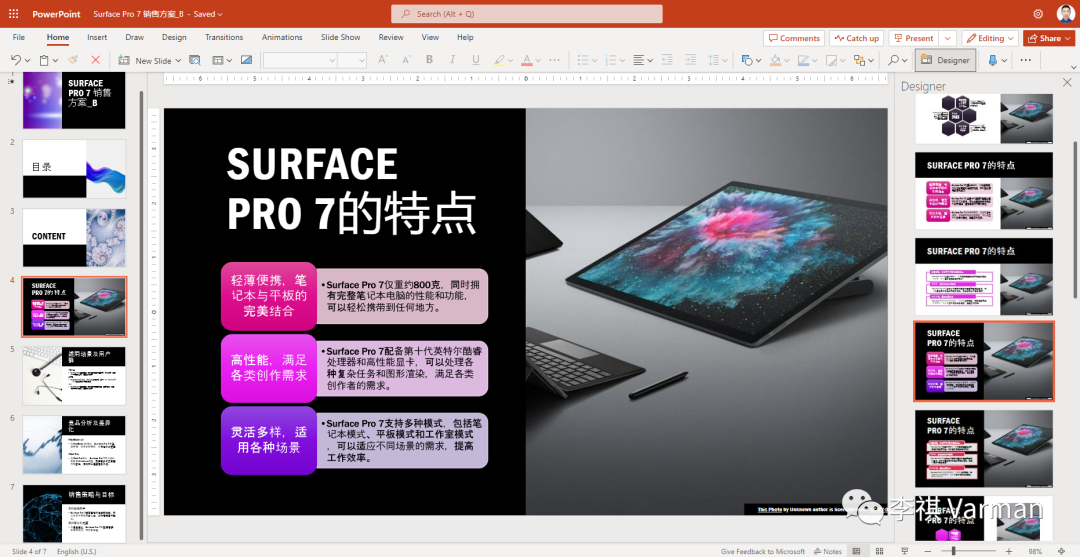Screen dimensions: 1080x557
Task: Expand the Paste dropdown arrow
Action: 55,61
